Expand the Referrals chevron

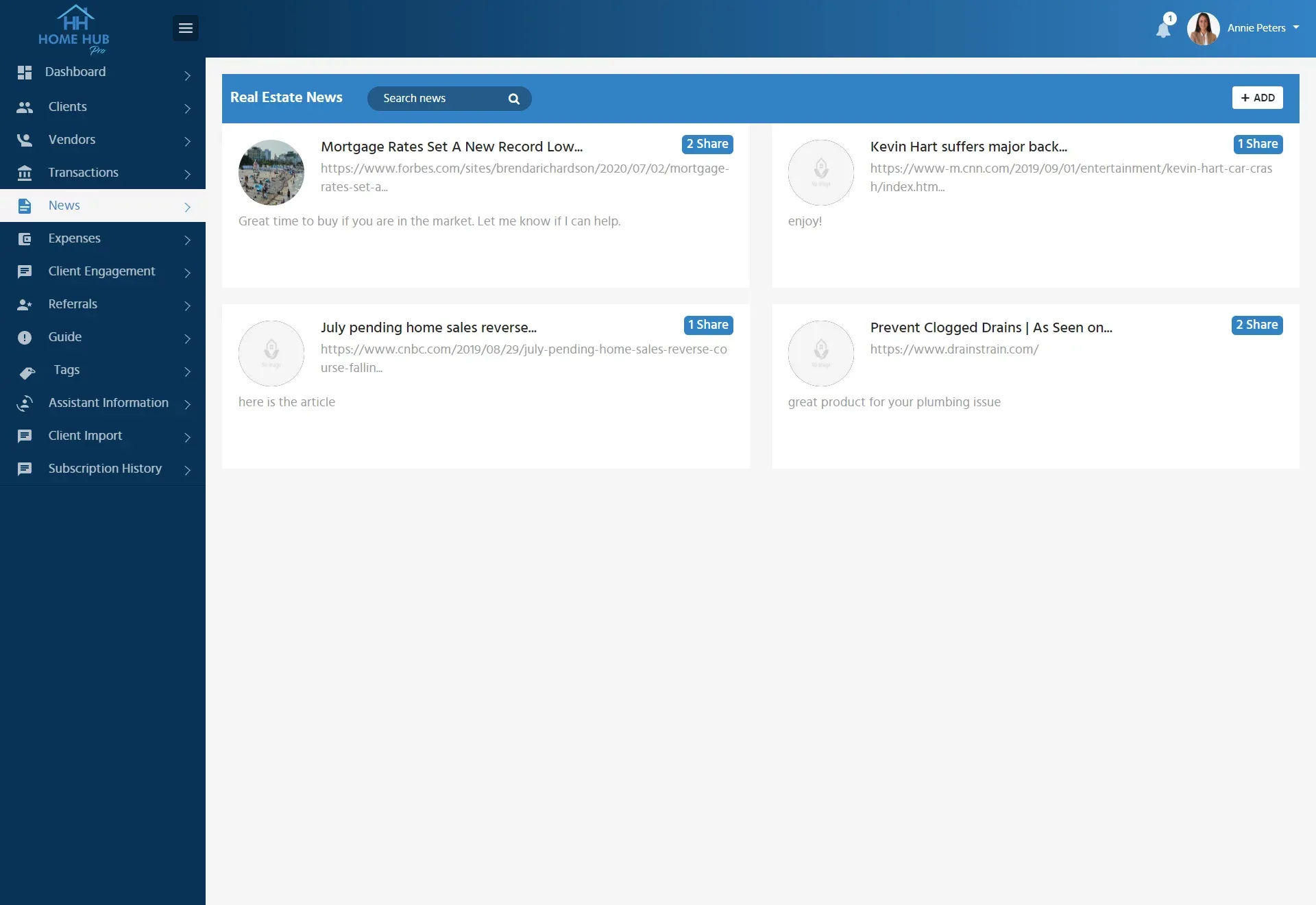[x=187, y=306]
